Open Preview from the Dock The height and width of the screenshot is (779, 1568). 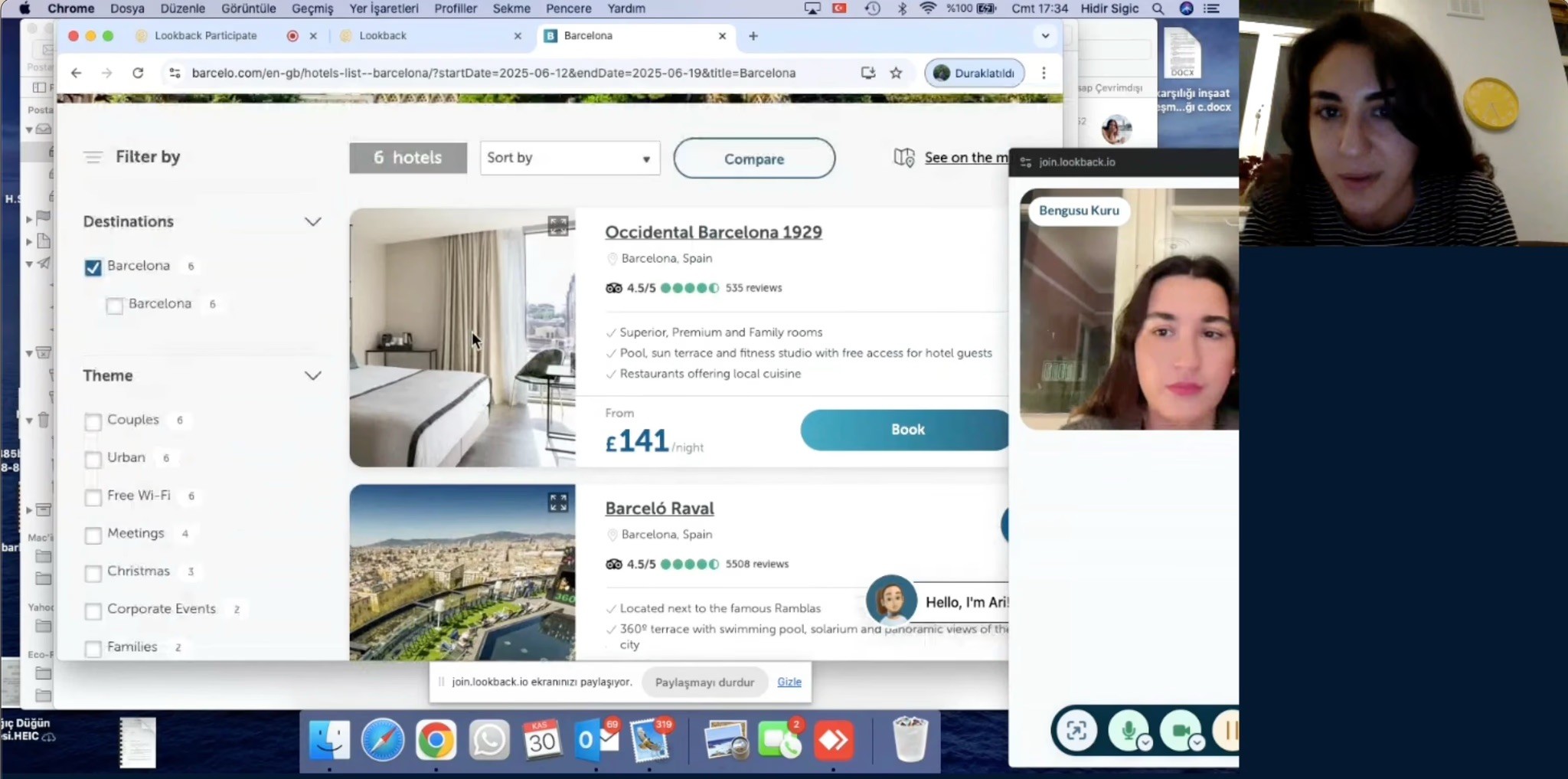(726, 740)
